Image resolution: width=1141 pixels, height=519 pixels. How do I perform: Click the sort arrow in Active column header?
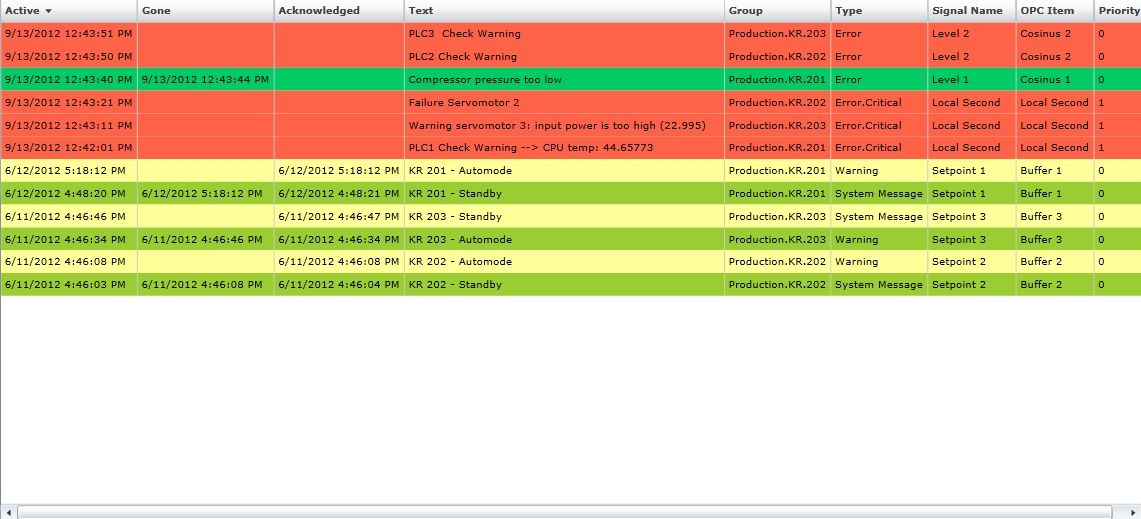(x=48, y=11)
